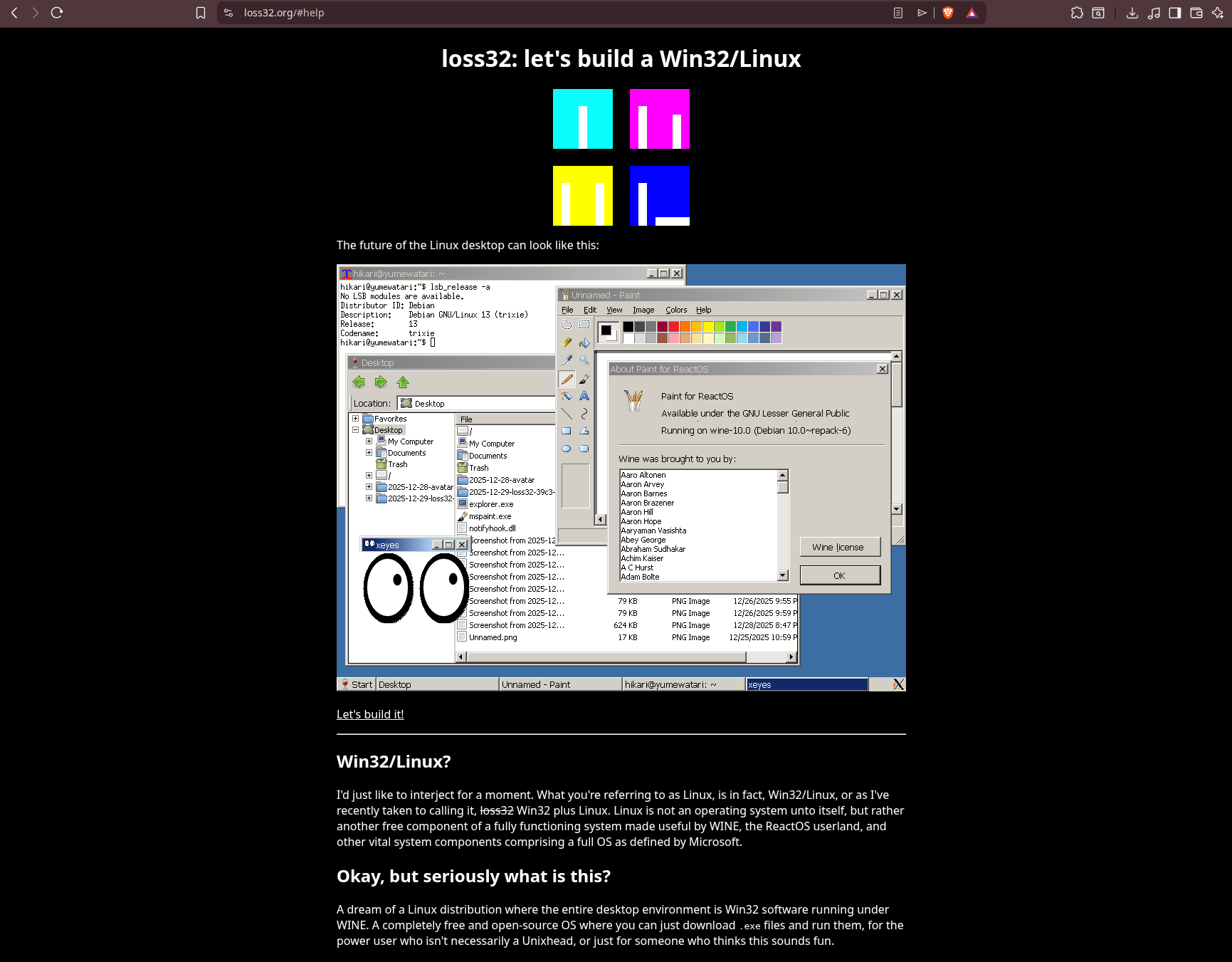This screenshot has width=1232, height=962.
Task: Select Unnamed.png in the file list
Action: (487, 637)
